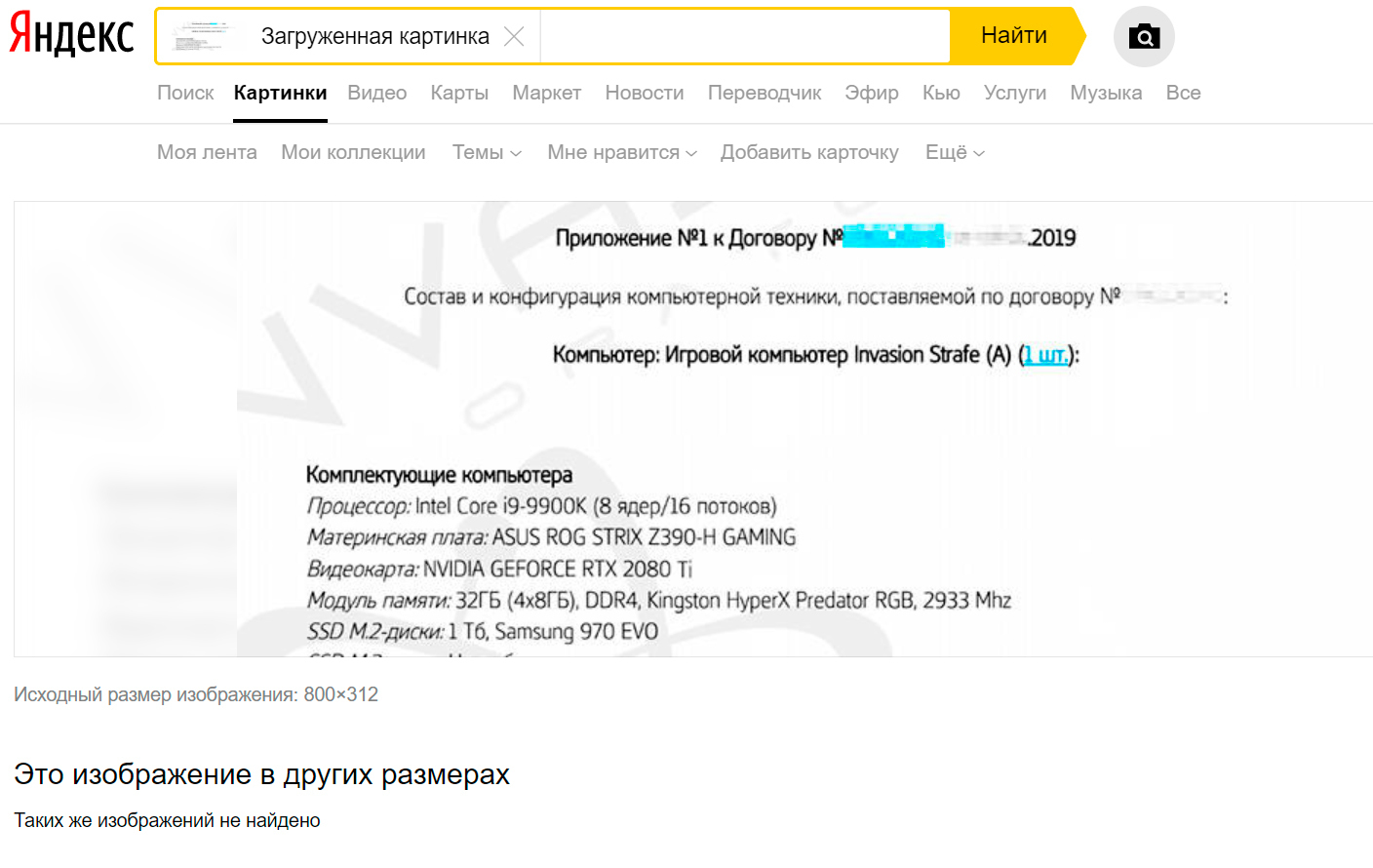Screen dimensions: 1373x868
Task: Open Мои коллекции link
Action: tap(353, 152)
